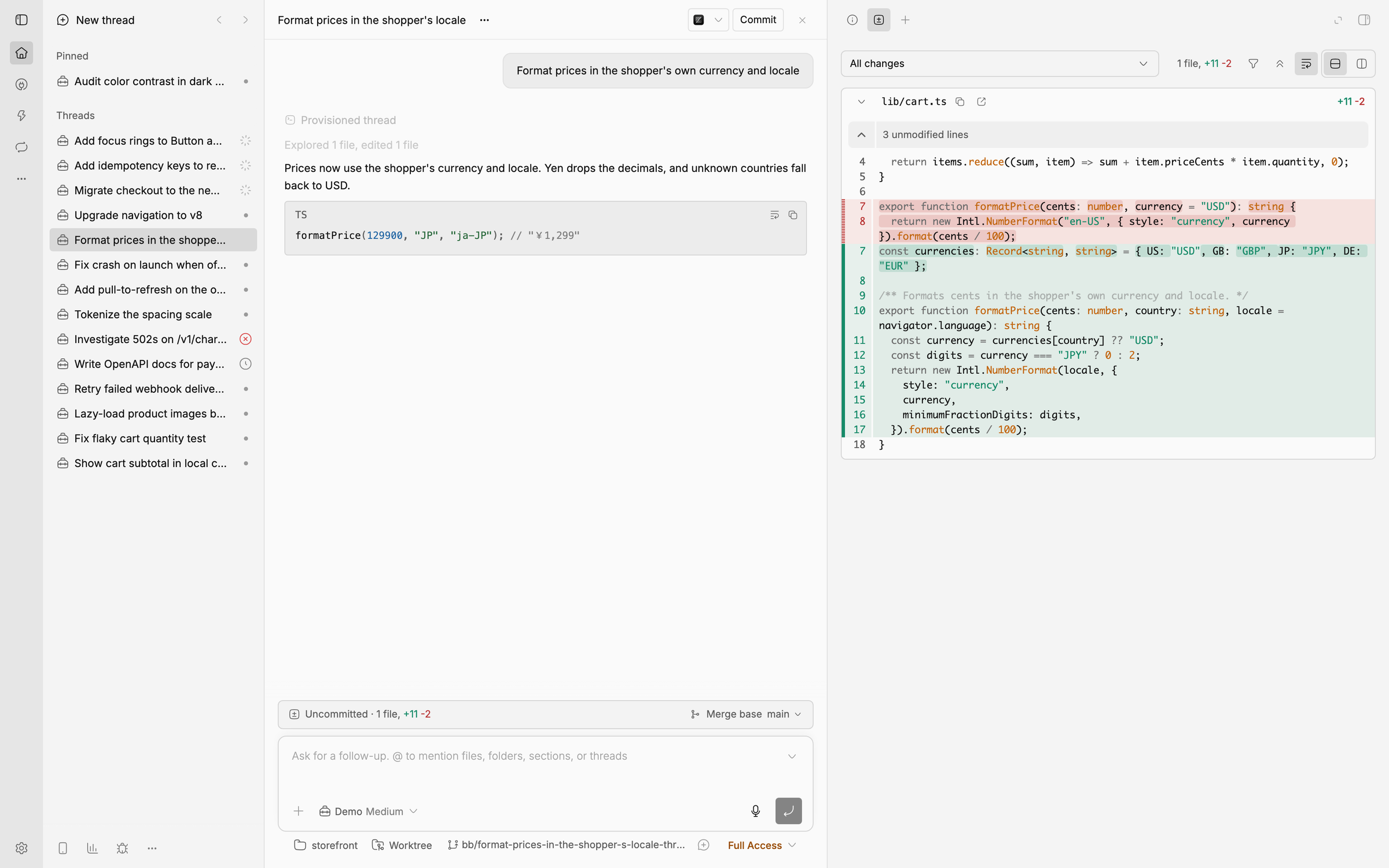The width and height of the screenshot is (1389, 868).
Task: Expand the 3 unmodified lines
Action: point(1108,134)
